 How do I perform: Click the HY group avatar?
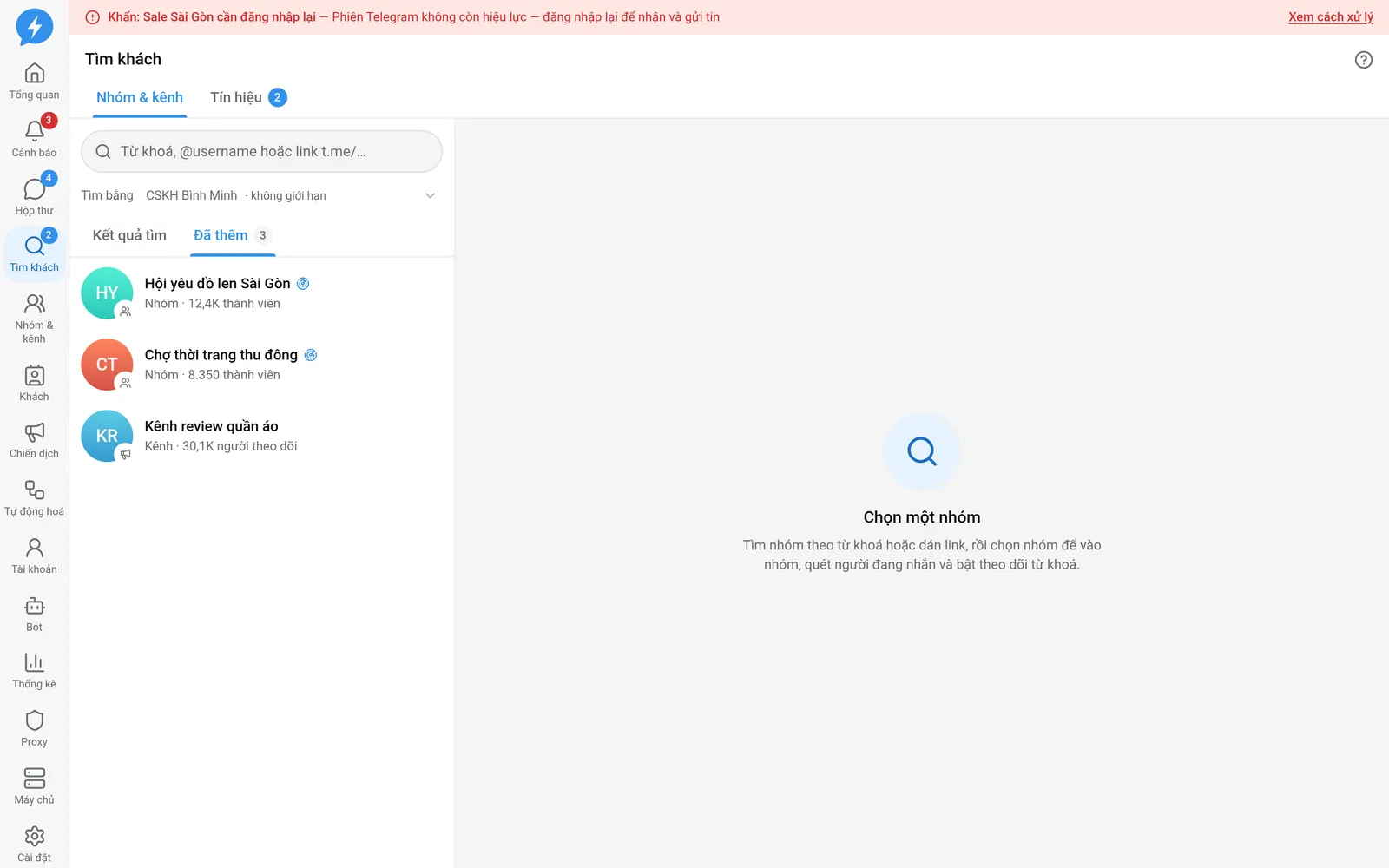pyautogui.click(x=107, y=293)
